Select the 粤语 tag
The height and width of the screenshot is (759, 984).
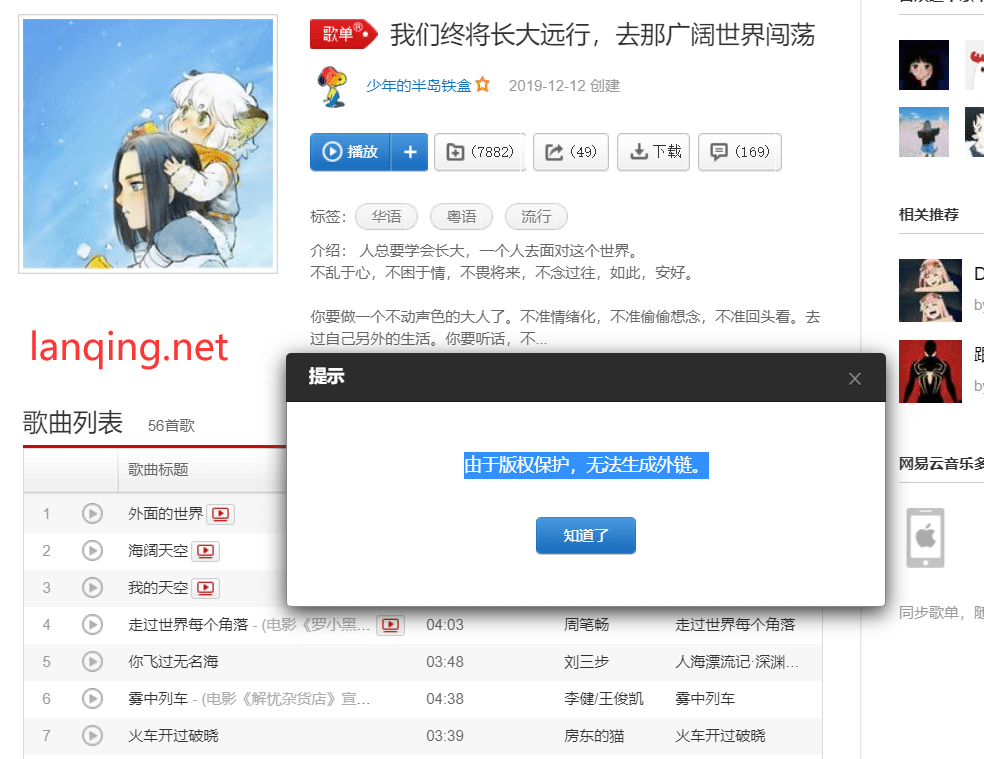click(x=461, y=216)
